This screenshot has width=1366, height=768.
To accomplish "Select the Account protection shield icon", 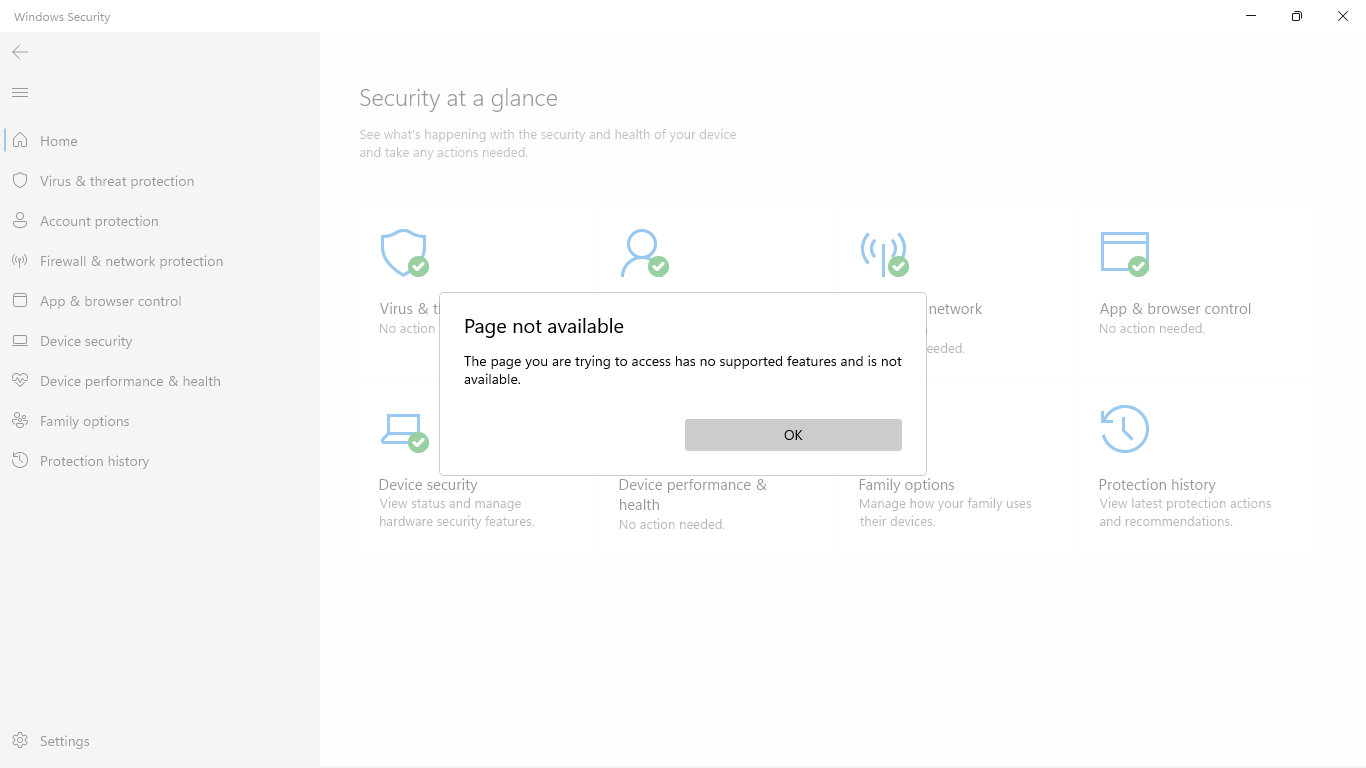I will [x=20, y=220].
